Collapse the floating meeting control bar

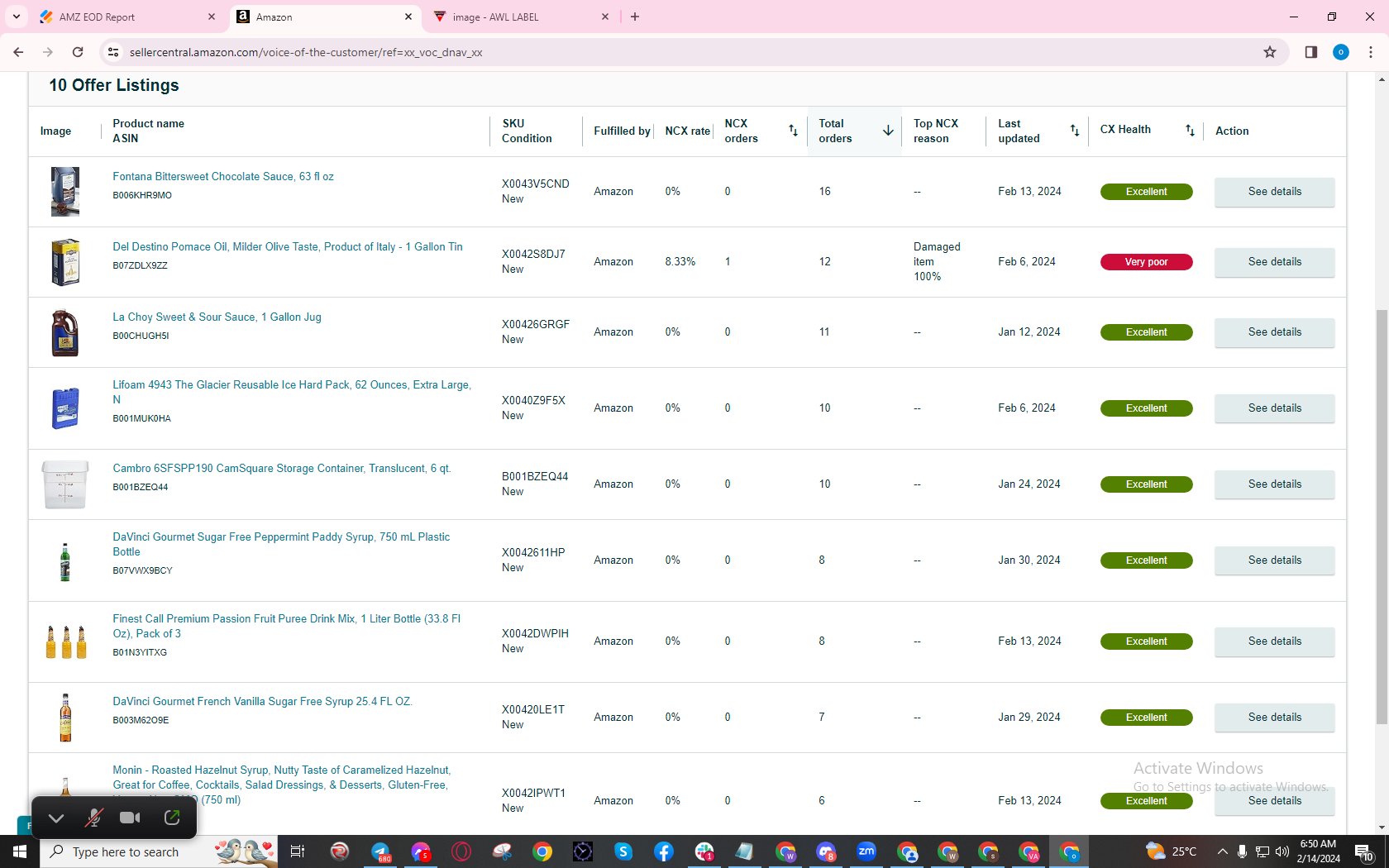point(56,818)
